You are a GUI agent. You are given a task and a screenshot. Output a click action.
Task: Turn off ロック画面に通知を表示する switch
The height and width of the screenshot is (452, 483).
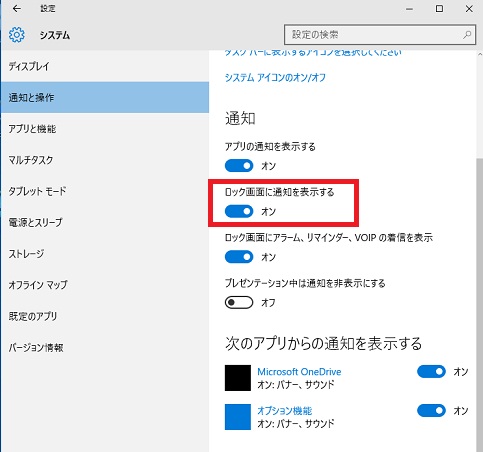tap(239, 211)
